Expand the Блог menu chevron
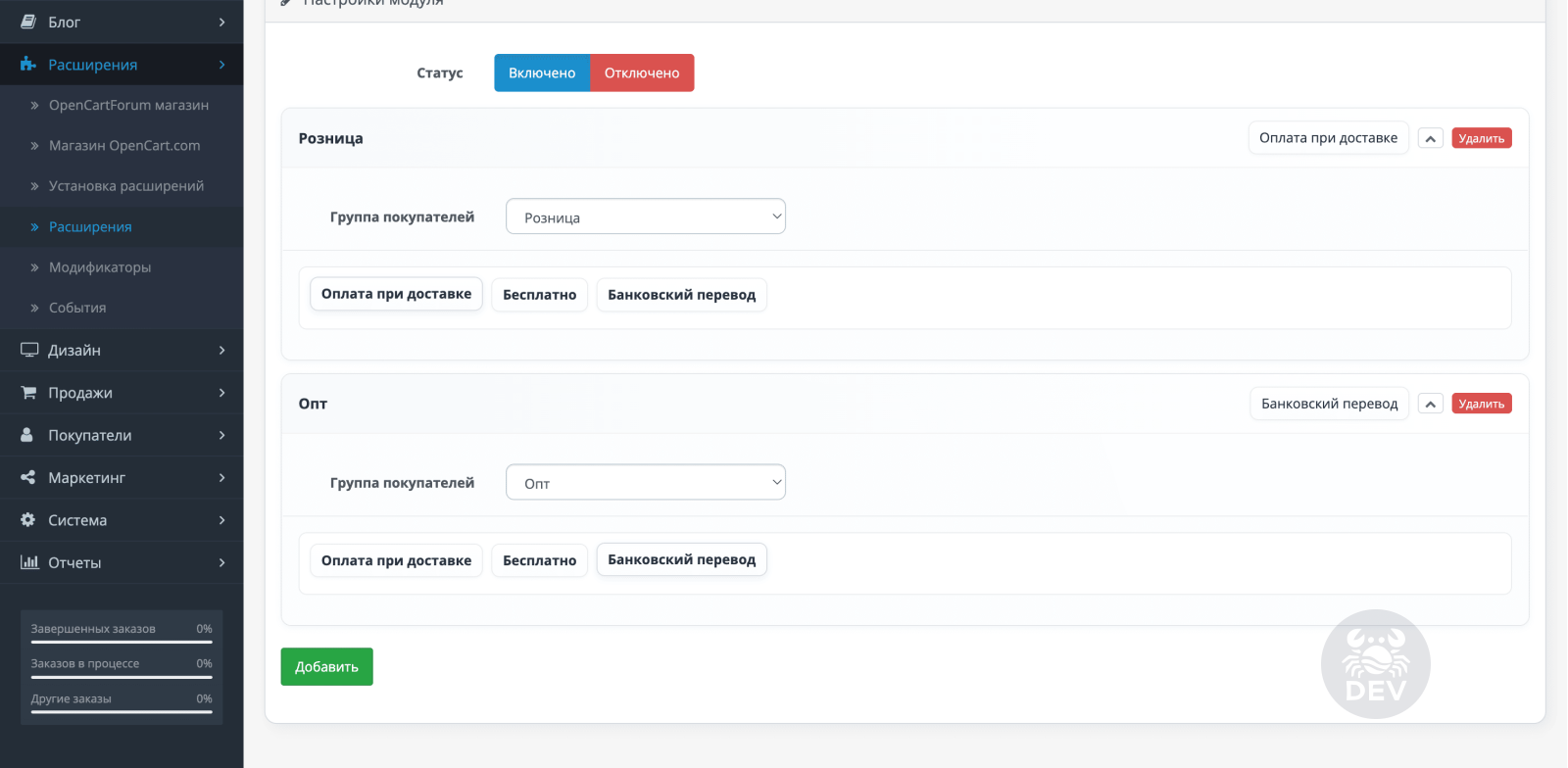This screenshot has width=1568, height=768. 222,22
